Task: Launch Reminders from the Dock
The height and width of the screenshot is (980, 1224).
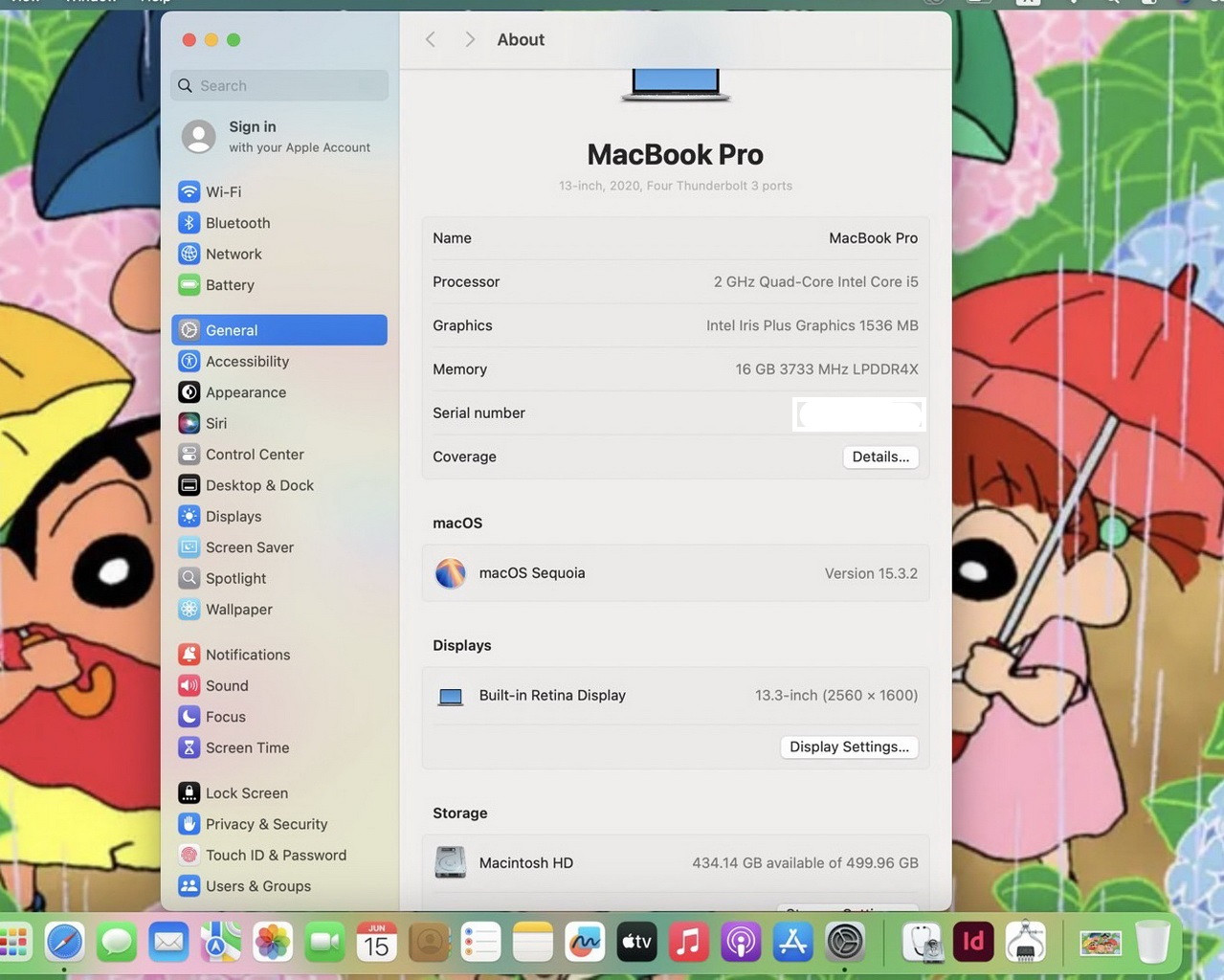Action: point(480,943)
